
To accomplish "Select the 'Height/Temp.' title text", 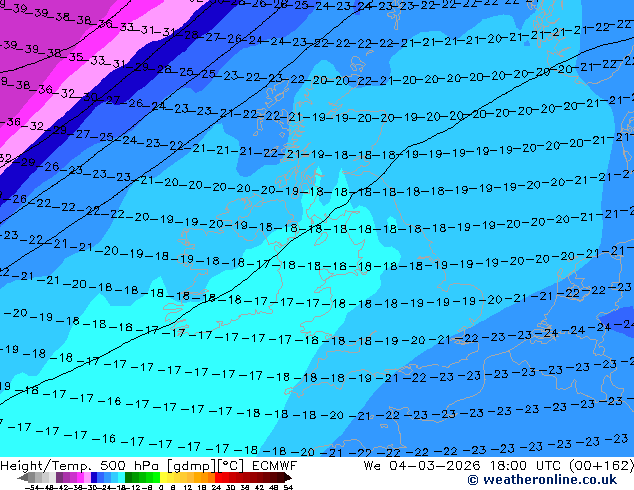I will 46,466.
